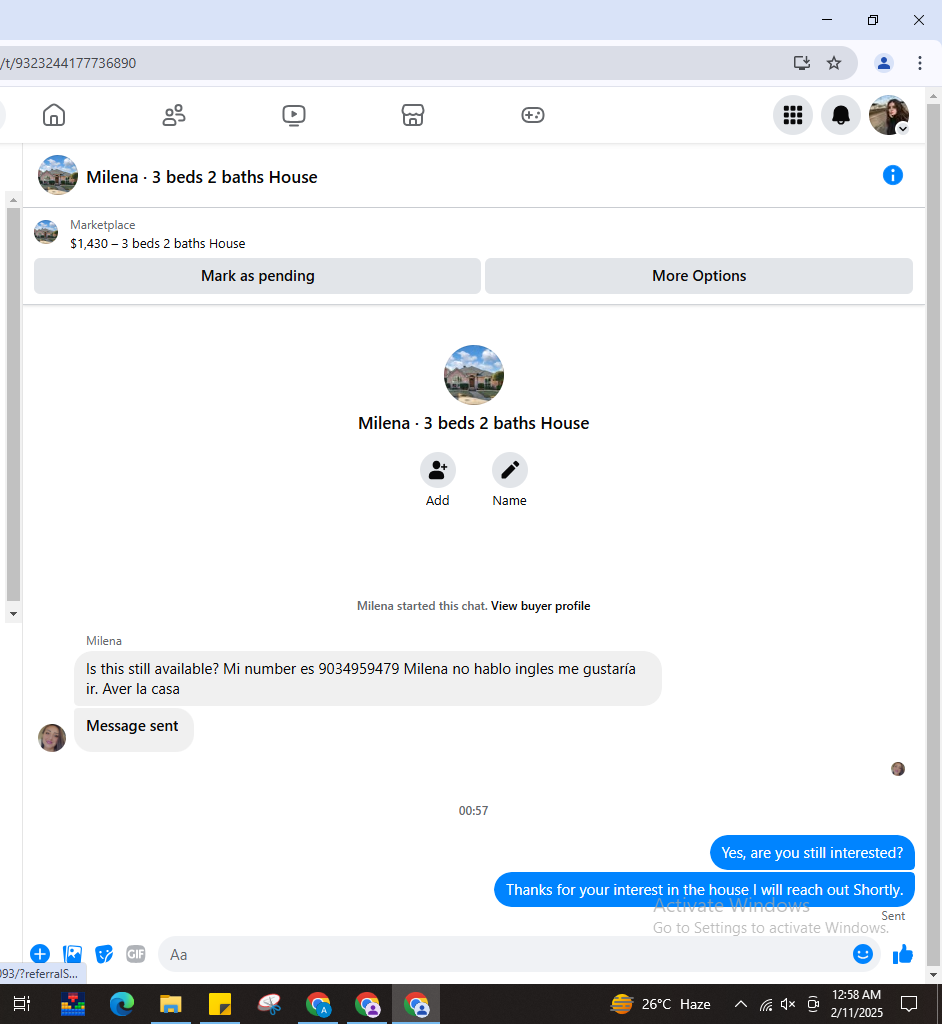Open Task View in the taskbar
Screen dimensions: 942x1024
tap(22, 1004)
